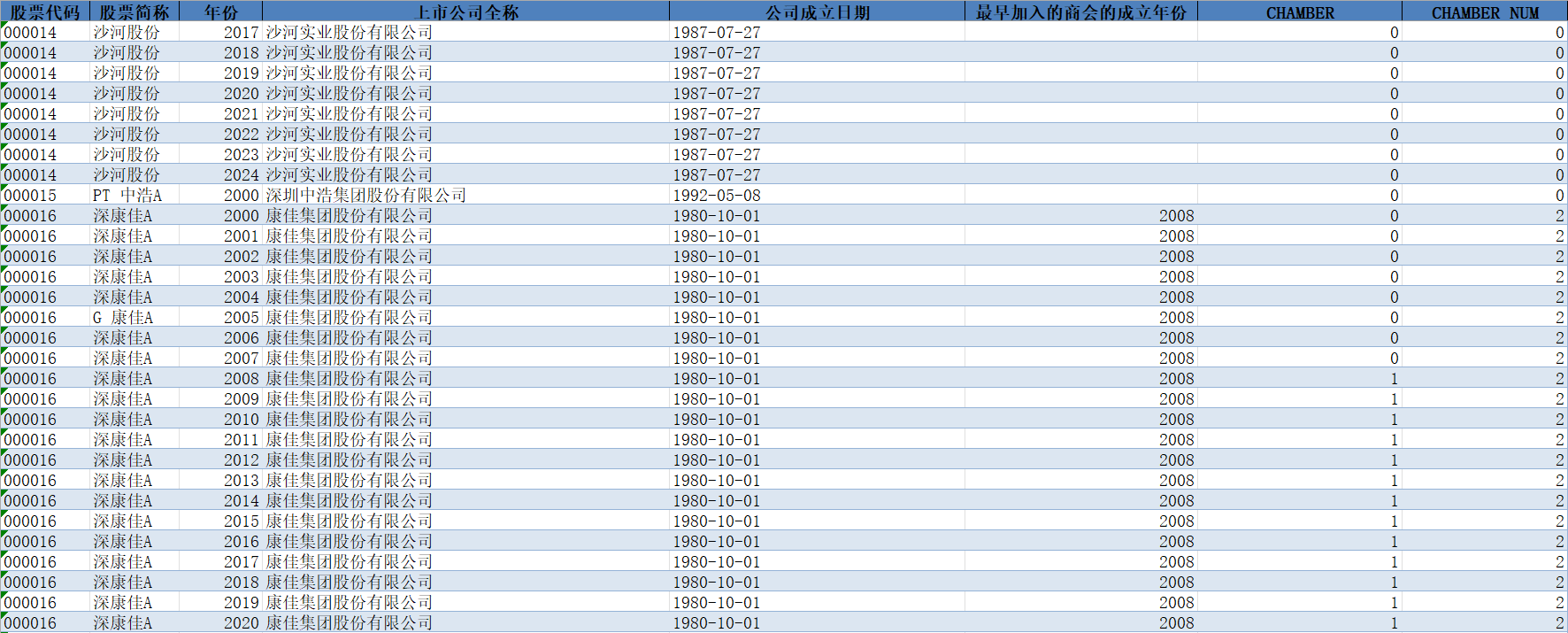The height and width of the screenshot is (633, 1568).
Task: Select the year 2015 cell in 年份 column
Action: pos(241,521)
